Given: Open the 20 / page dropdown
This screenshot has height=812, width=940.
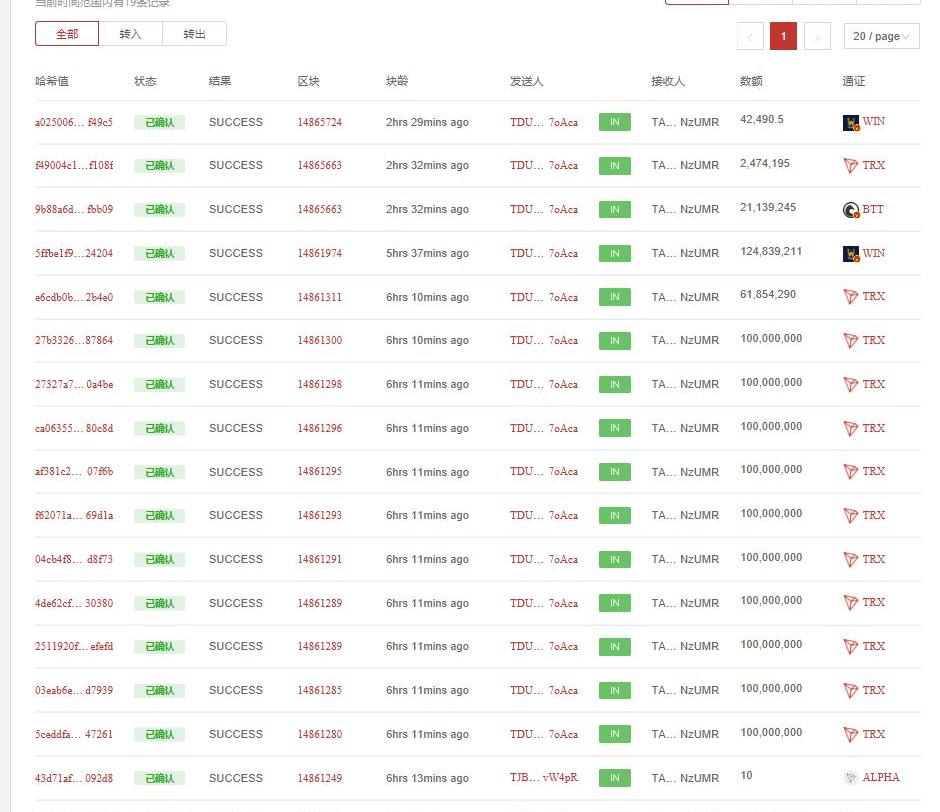Looking at the screenshot, I should click(881, 37).
